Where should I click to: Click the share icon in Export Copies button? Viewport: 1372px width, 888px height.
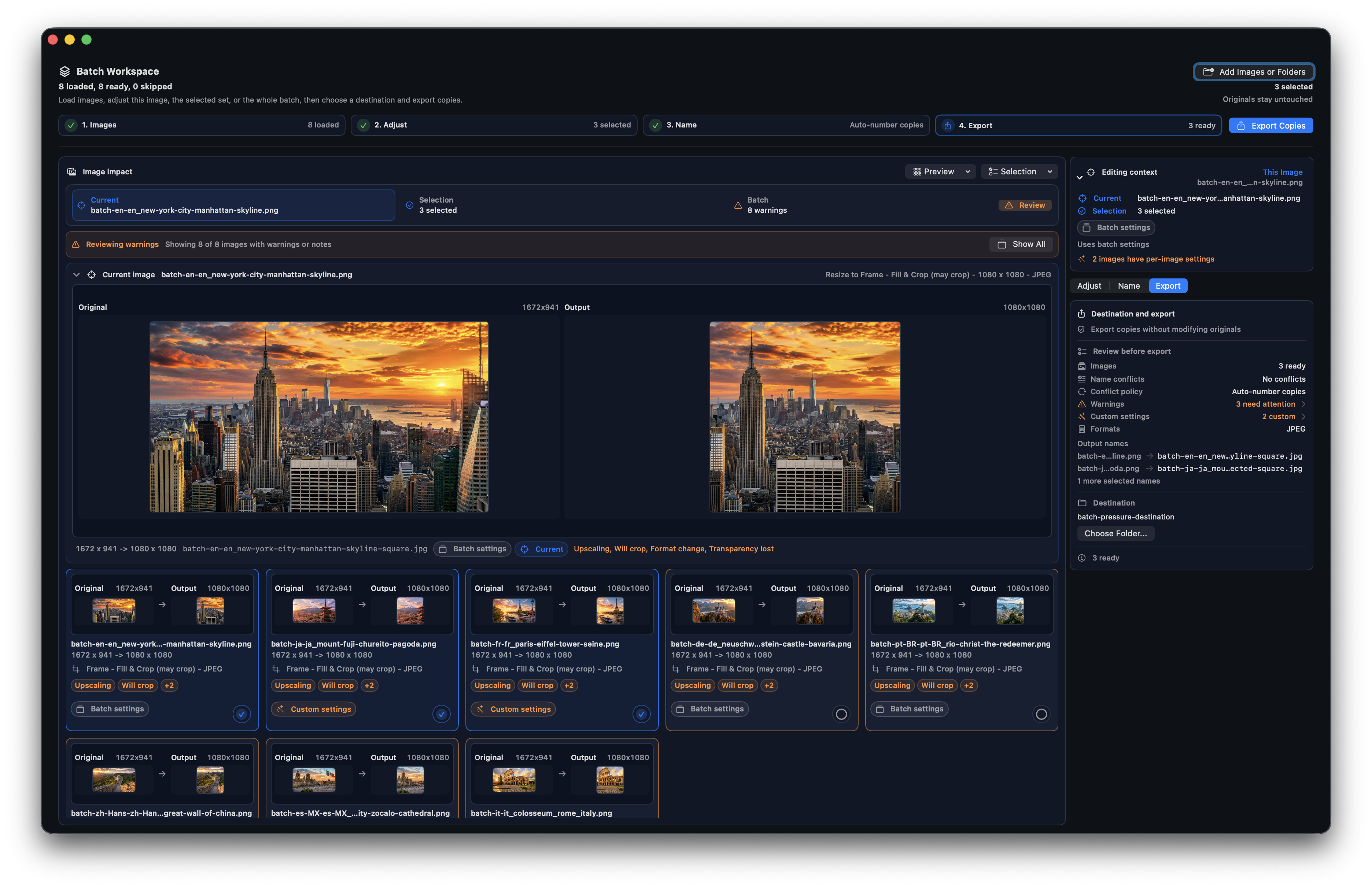click(1240, 126)
